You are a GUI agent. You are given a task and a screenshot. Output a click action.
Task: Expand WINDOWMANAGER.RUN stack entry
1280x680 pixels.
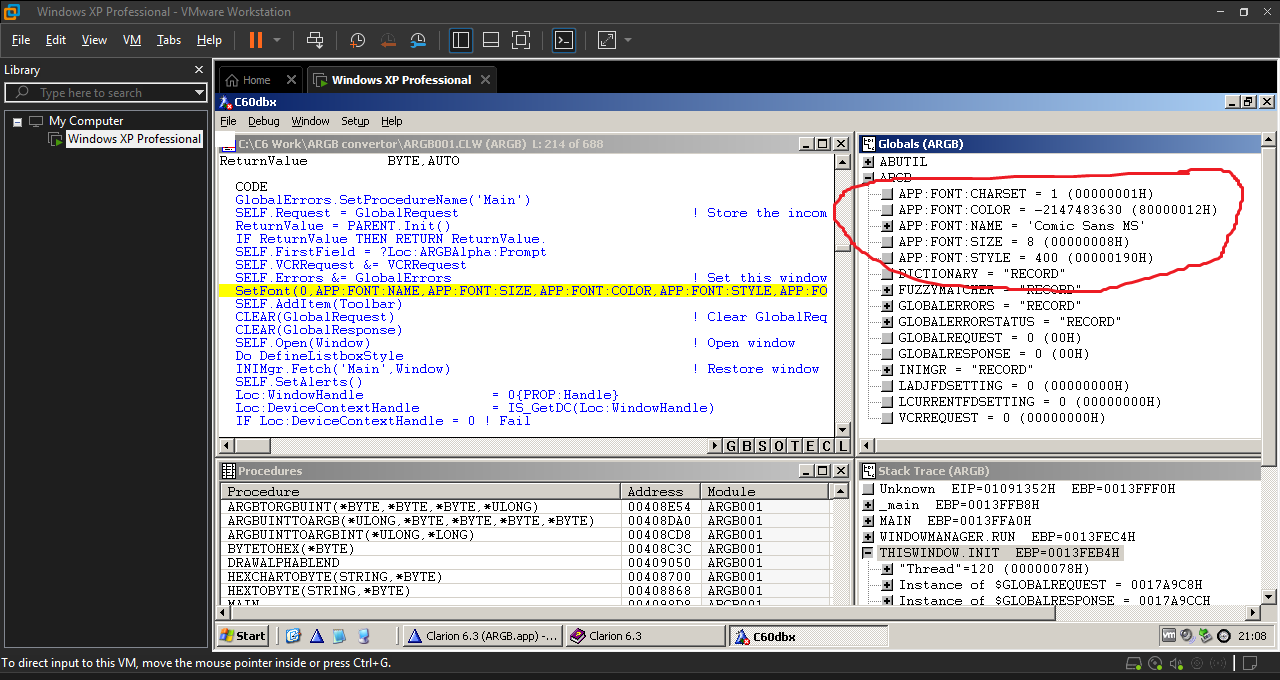click(868, 537)
